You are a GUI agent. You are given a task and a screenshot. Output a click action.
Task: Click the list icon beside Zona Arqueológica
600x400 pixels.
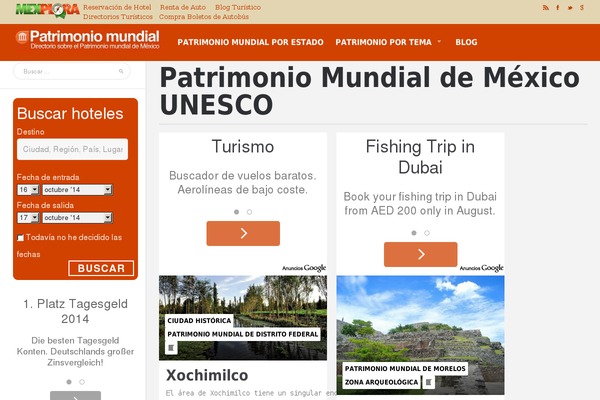pos(429,382)
